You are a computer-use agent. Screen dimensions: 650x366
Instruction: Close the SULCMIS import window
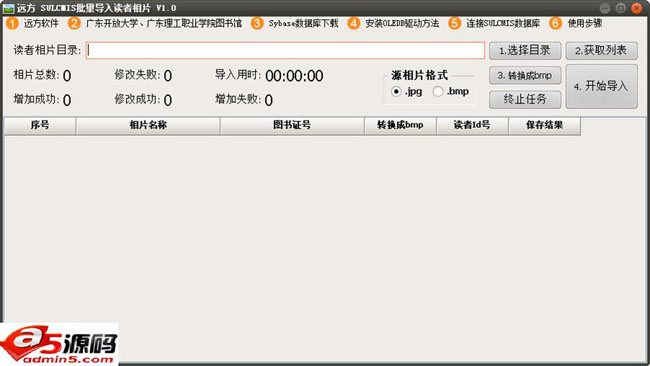tap(636, 8)
